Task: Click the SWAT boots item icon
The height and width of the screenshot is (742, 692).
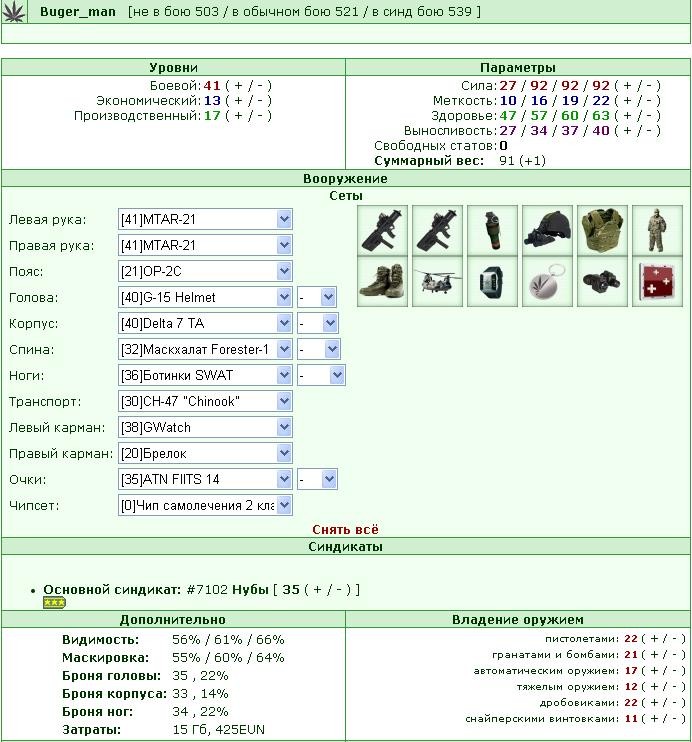Action: click(x=382, y=282)
